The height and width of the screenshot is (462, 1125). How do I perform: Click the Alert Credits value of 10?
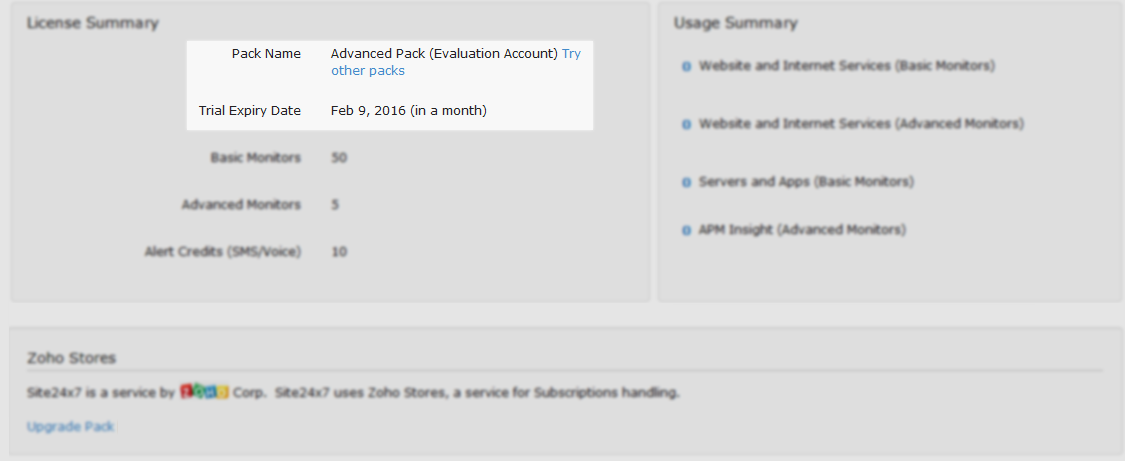click(339, 252)
